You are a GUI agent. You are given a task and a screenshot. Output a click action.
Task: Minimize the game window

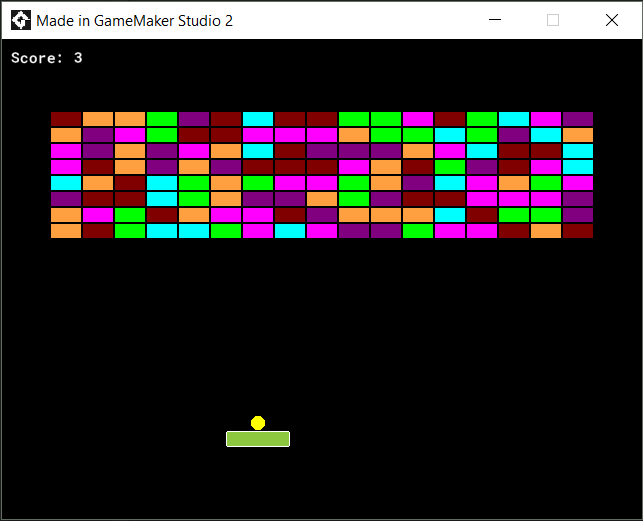tap(495, 20)
